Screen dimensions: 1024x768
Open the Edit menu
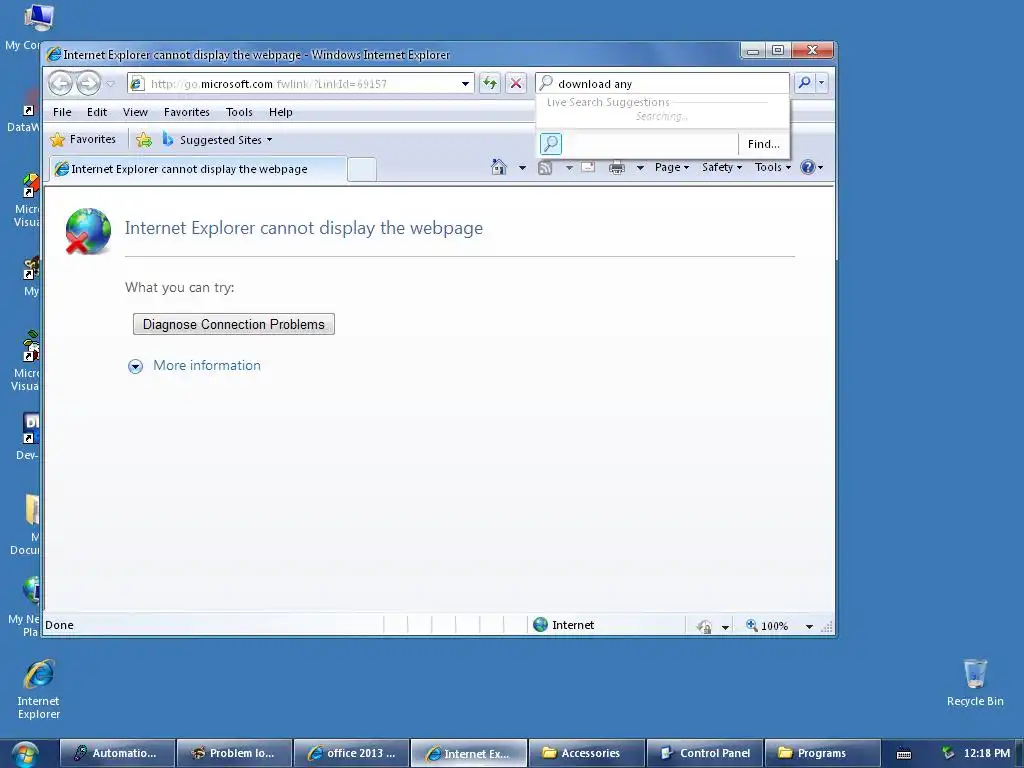[97, 112]
